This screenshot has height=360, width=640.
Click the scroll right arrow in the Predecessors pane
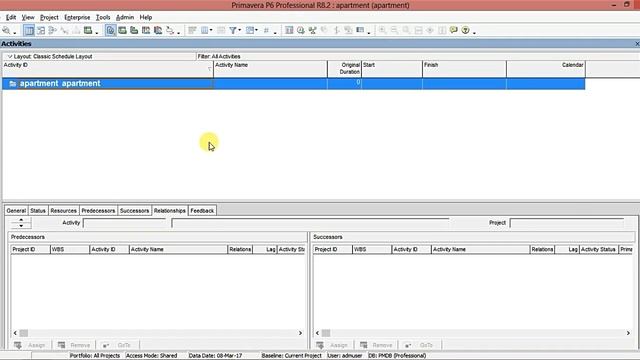(x=300, y=333)
